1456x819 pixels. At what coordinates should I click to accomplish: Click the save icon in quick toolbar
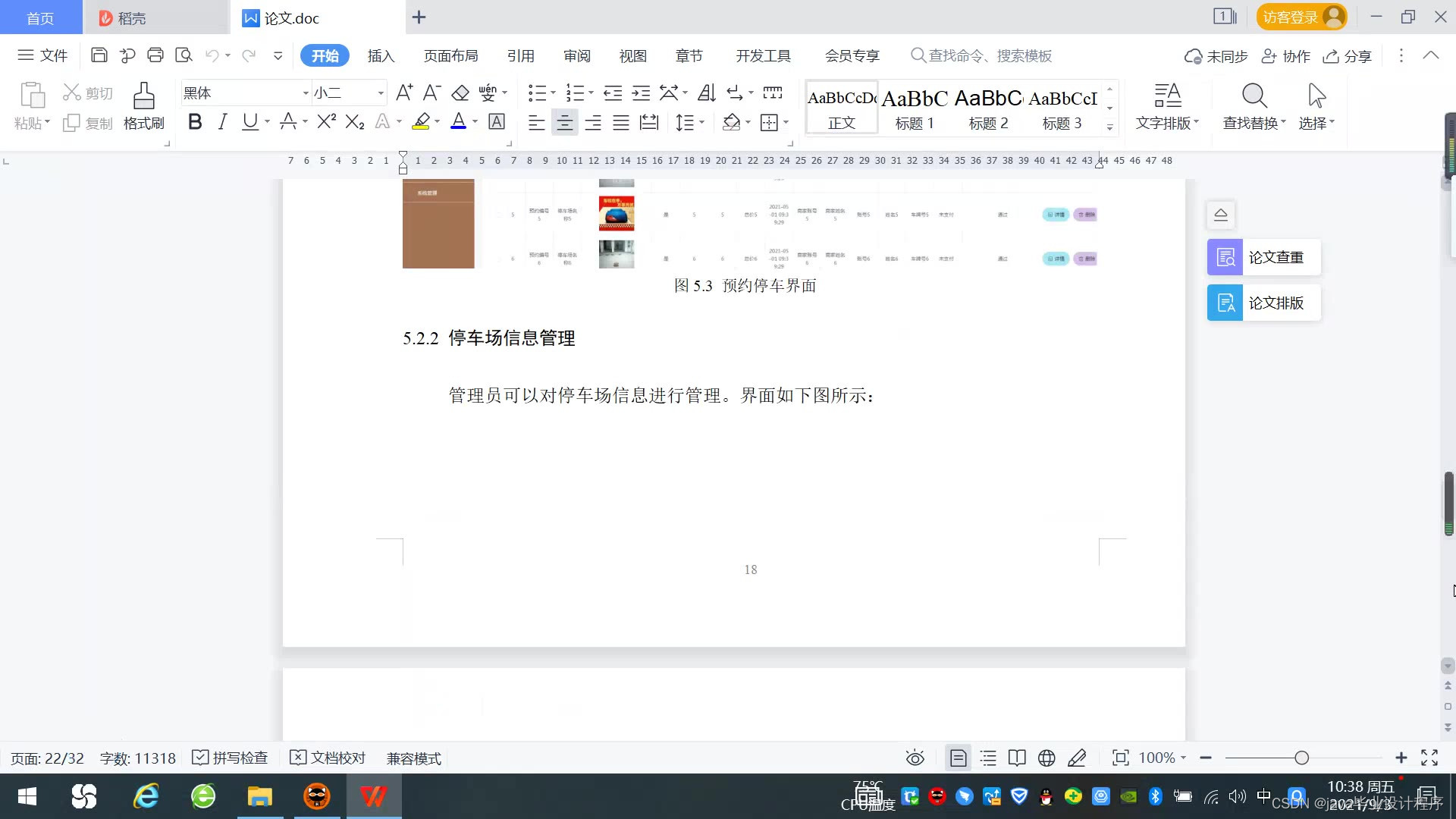(x=99, y=55)
